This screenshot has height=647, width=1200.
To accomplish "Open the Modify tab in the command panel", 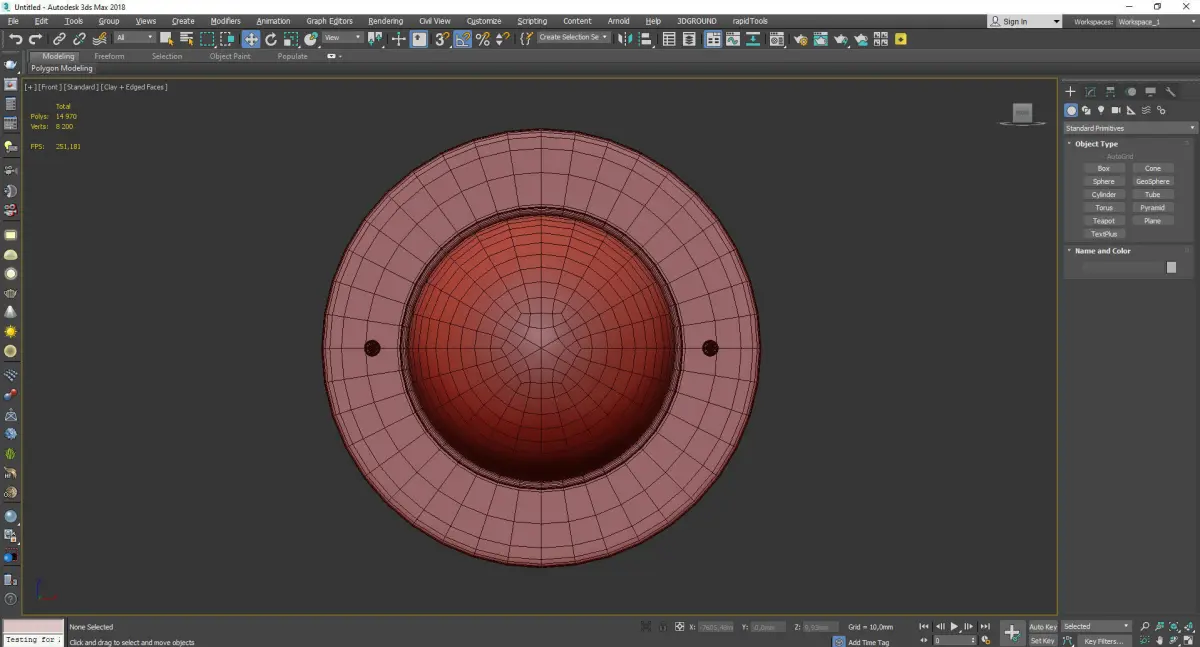I will 1091,92.
